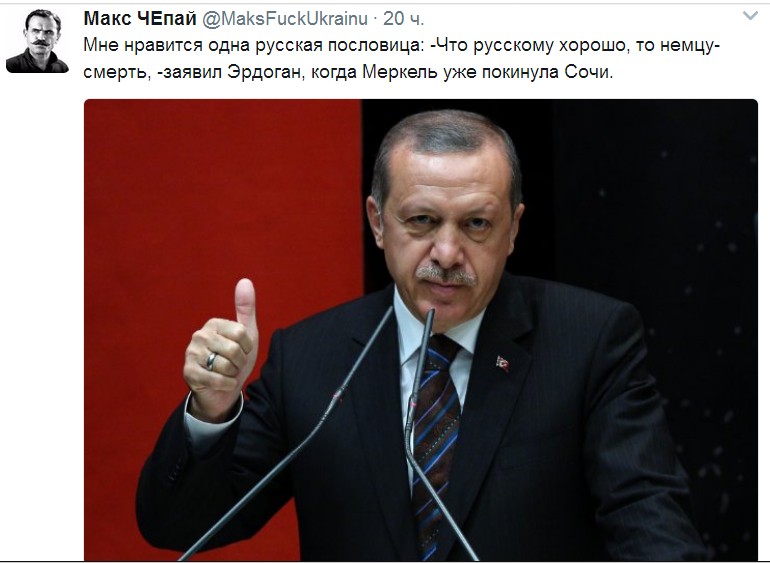Viewport: 770px width, 563px height.
Task: Click the first line of the tweet text
Action: click(402, 45)
